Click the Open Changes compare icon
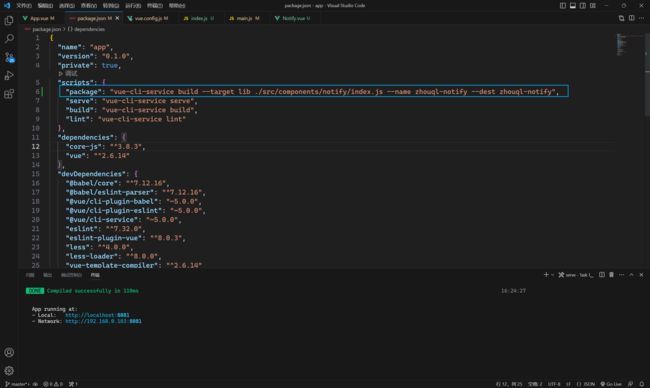This screenshot has height=388, width=650. tap(621, 18)
